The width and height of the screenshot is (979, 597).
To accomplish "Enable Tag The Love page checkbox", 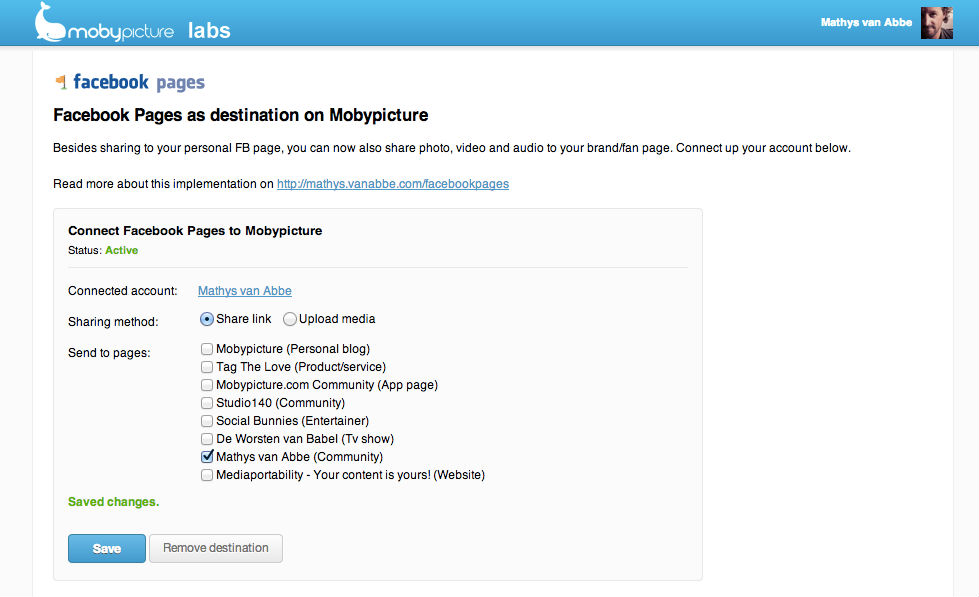I will 207,367.
